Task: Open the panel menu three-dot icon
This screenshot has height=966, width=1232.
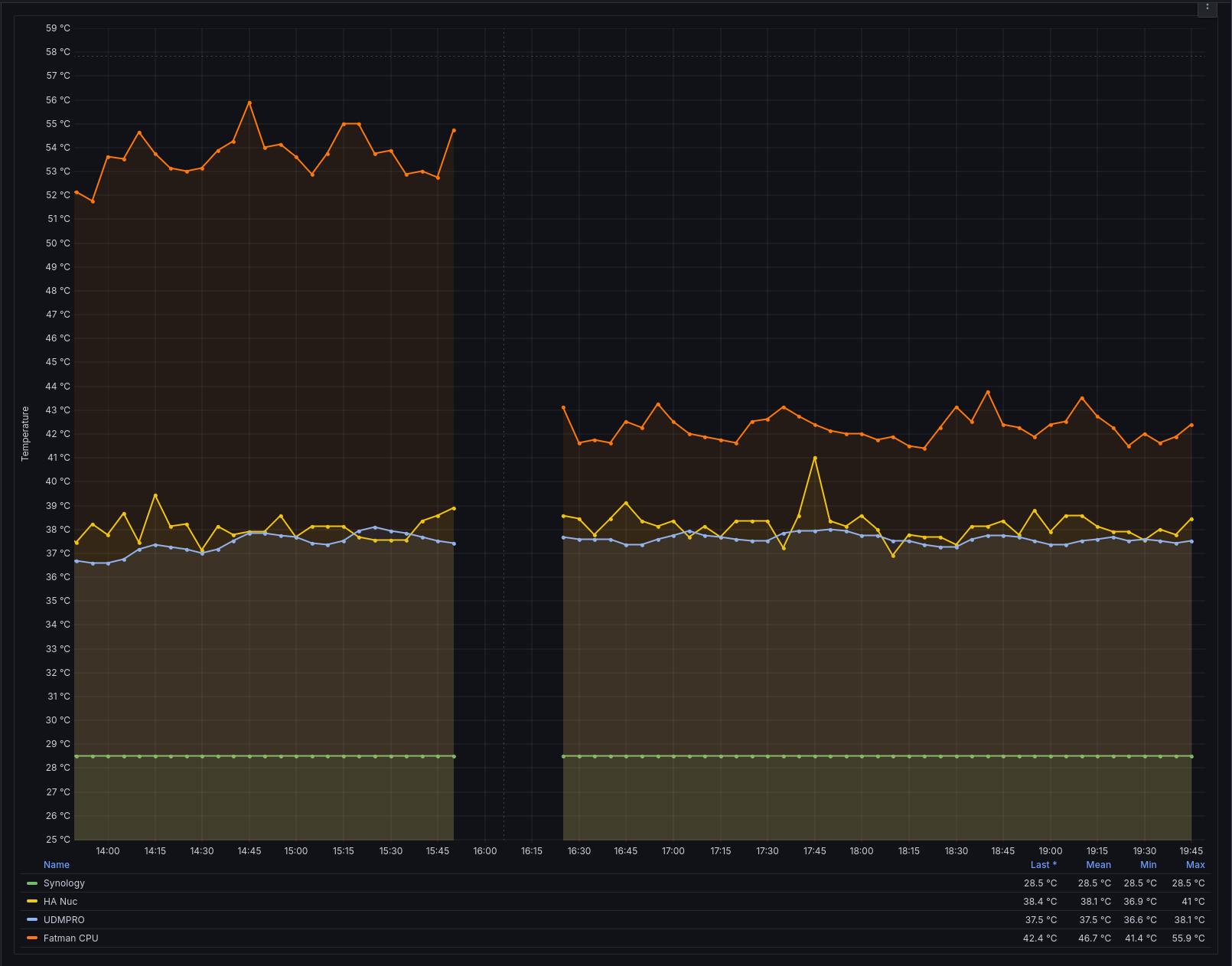Action: [1208, 7]
